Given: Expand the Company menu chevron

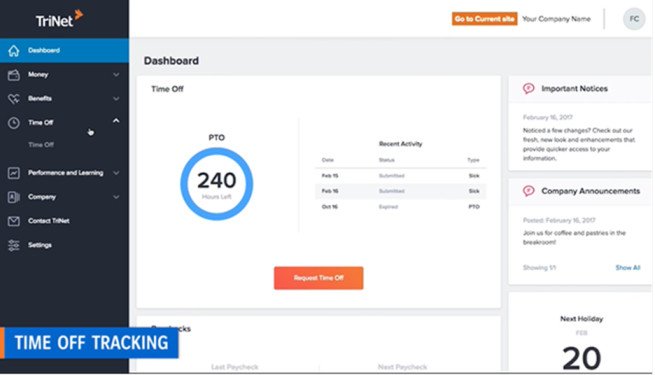Looking at the screenshot, I should (x=116, y=197).
